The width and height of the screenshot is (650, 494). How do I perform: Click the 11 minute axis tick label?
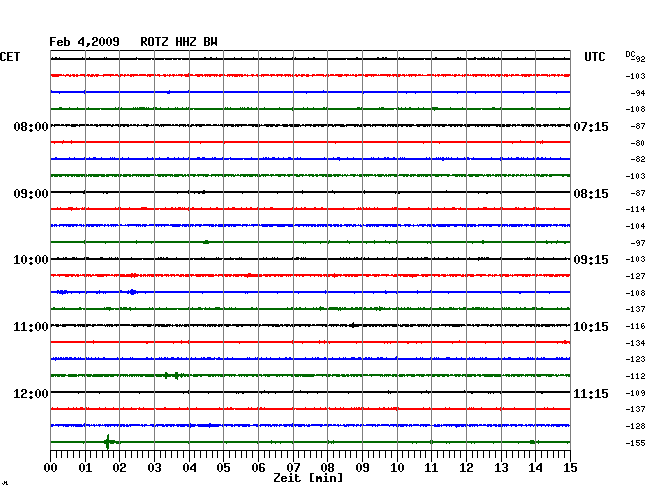coord(431,467)
